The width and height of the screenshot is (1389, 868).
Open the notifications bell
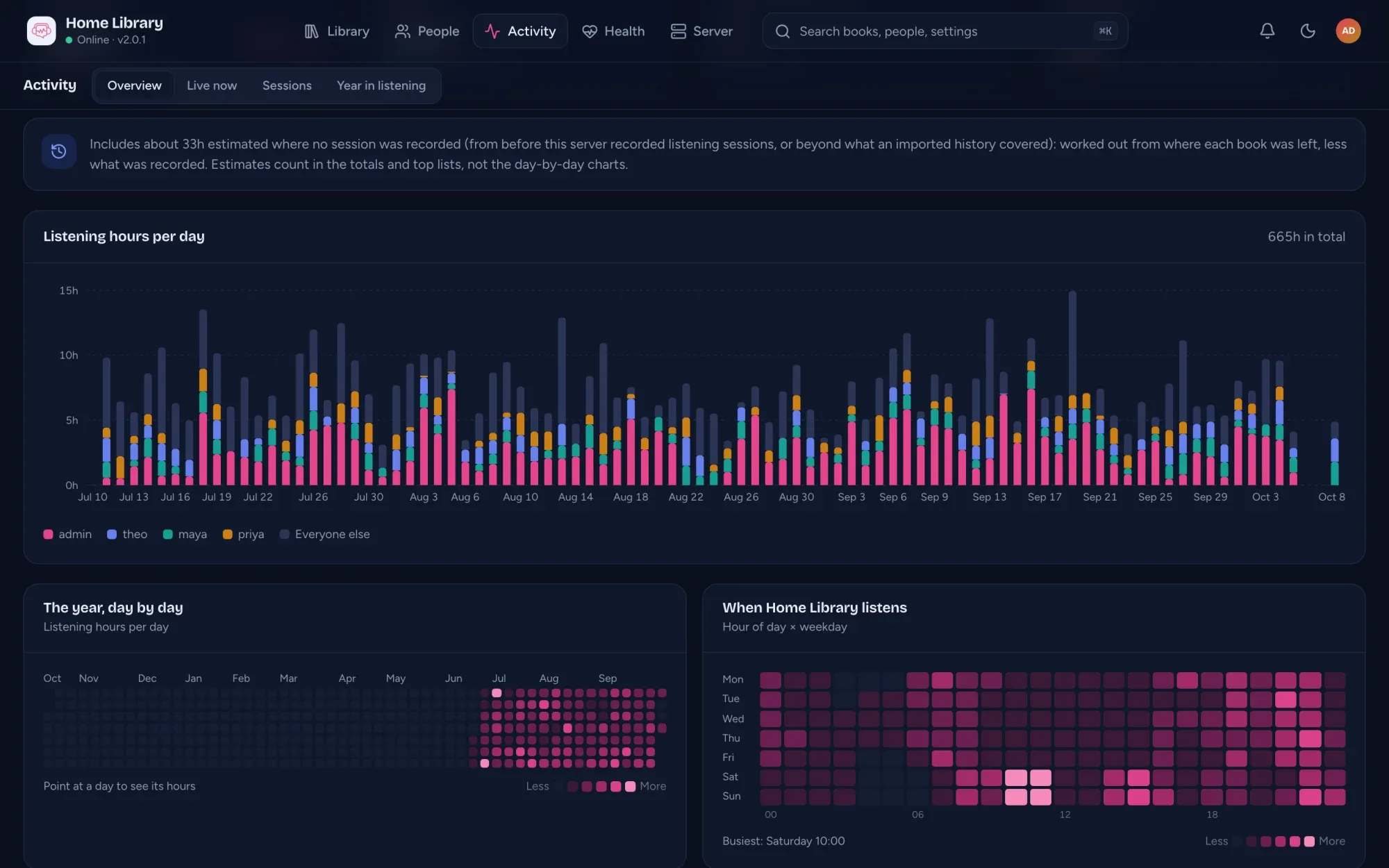coord(1267,31)
